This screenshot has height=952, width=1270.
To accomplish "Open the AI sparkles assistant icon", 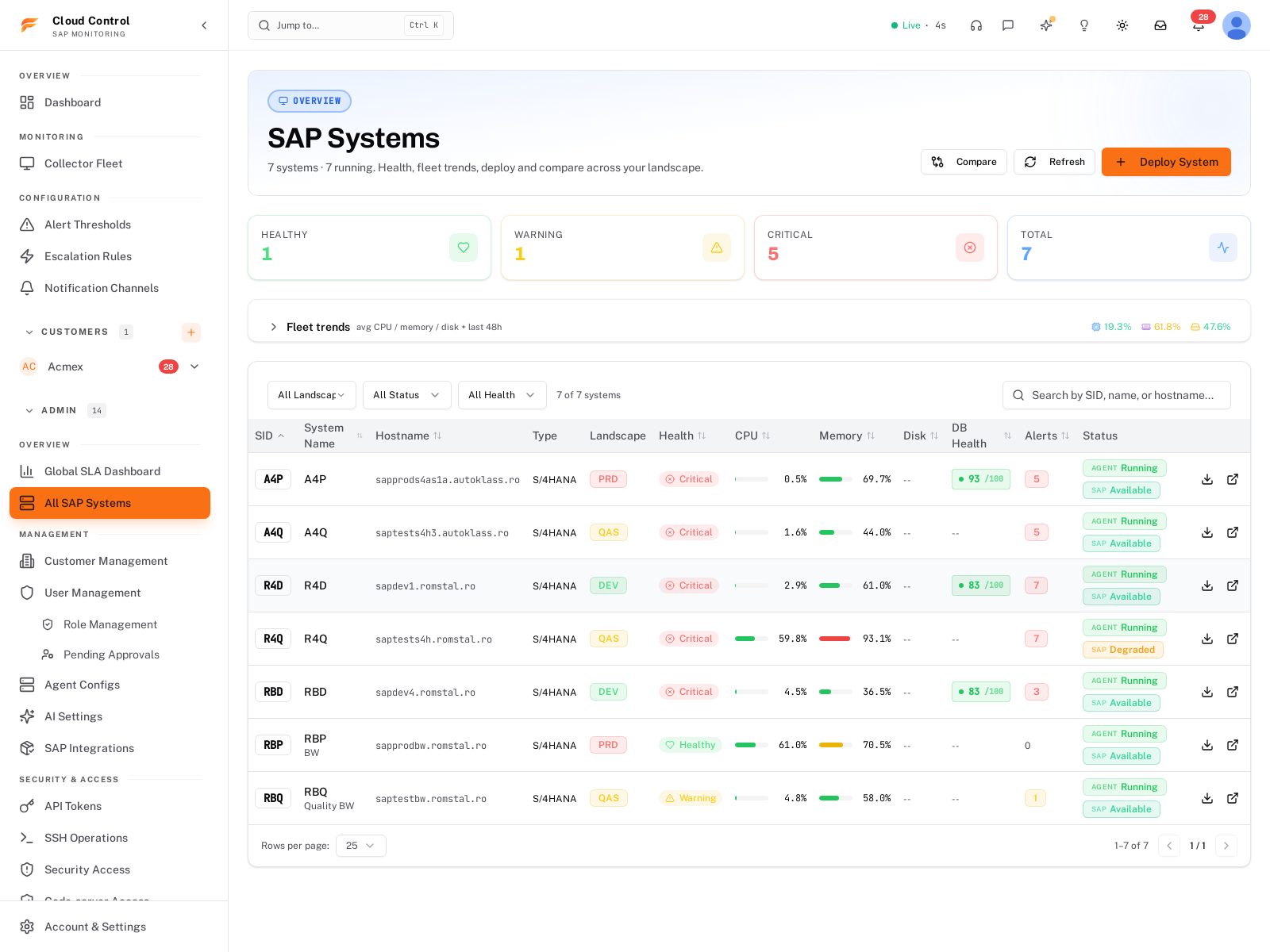I will [1046, 25].
